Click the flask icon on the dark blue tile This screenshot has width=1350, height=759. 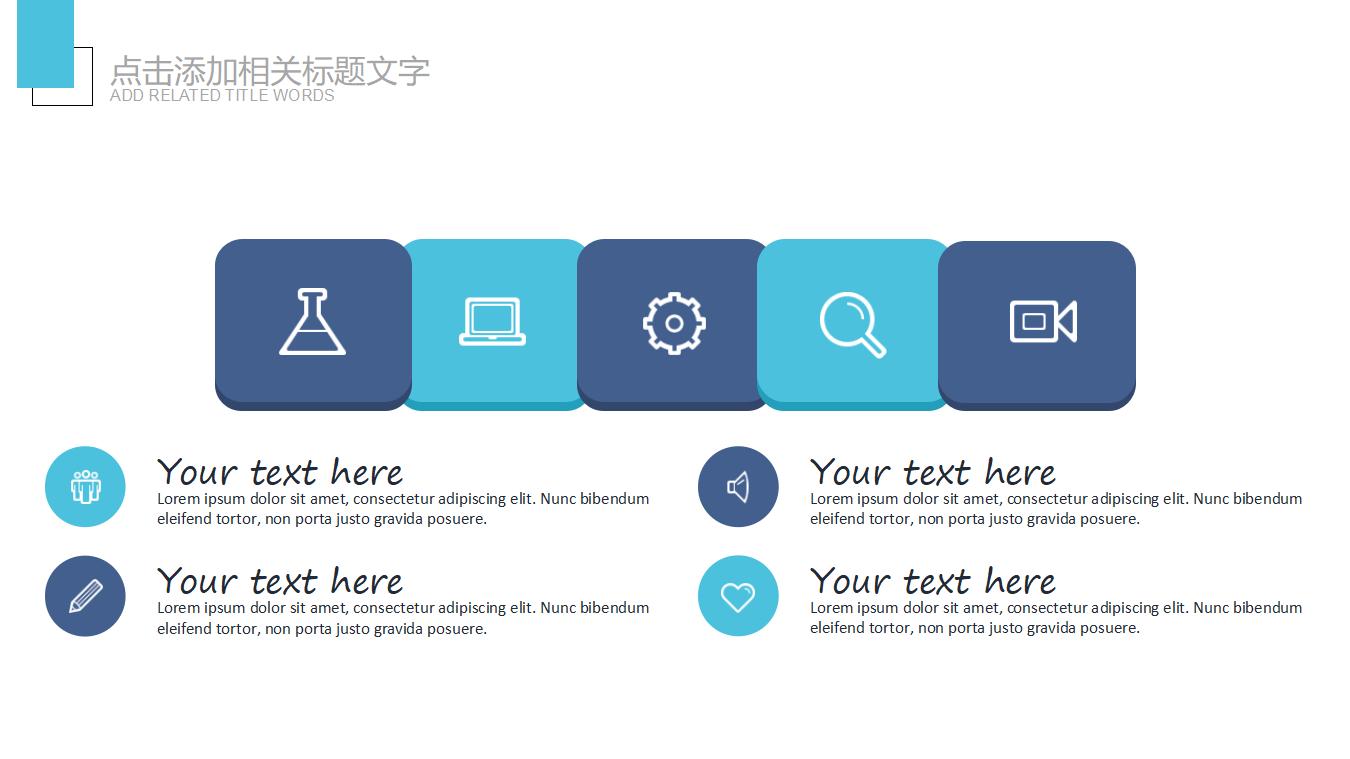pyautogui.click(x=312, y=322)
